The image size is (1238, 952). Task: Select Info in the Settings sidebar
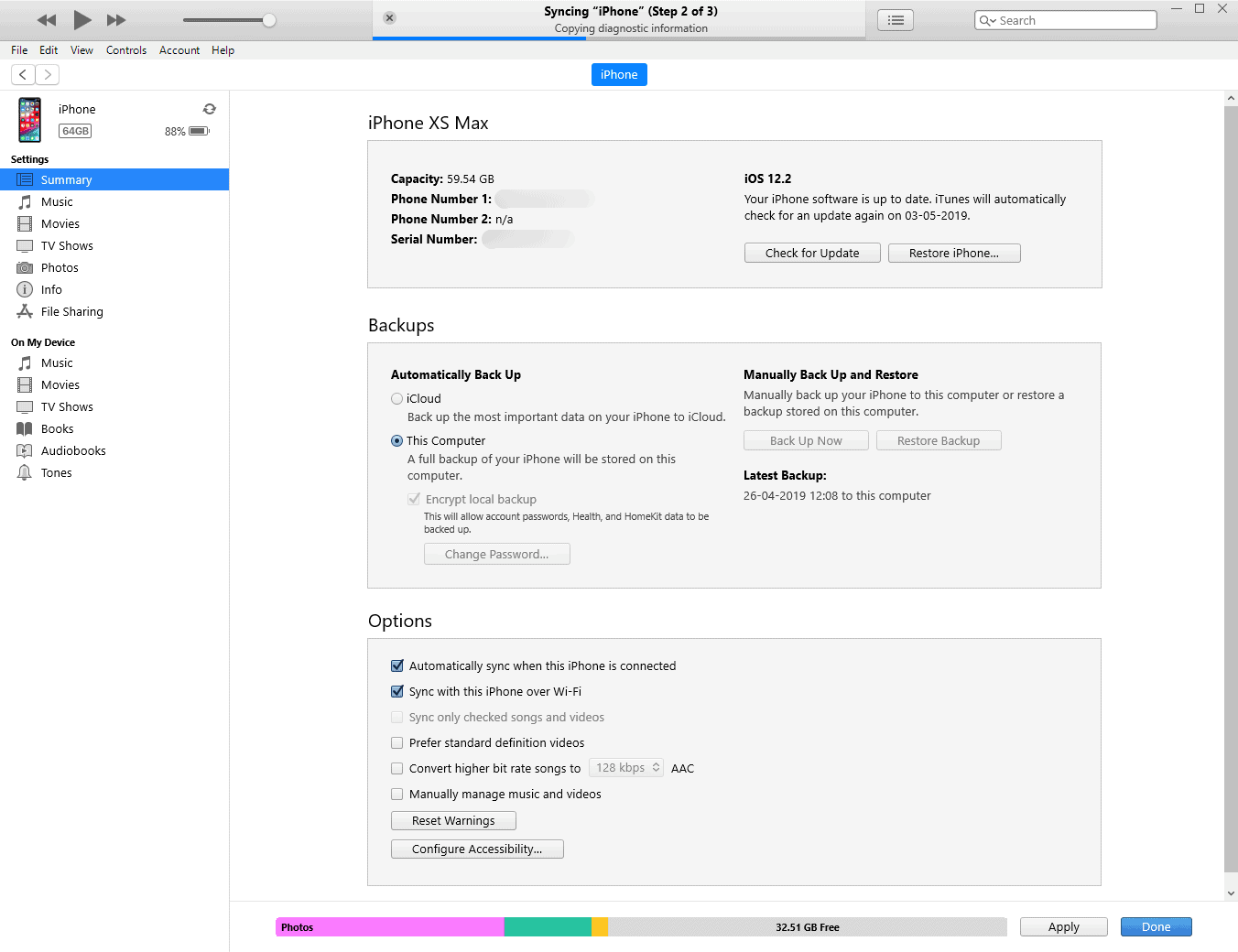50,289
